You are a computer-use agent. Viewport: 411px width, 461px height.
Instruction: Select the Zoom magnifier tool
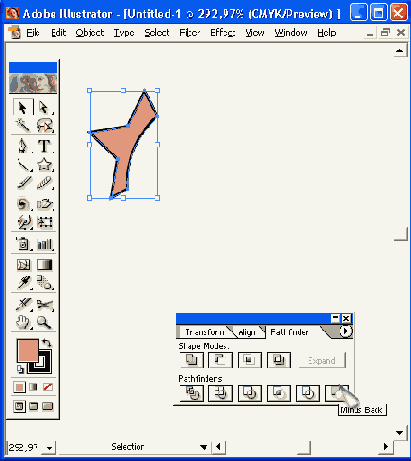tap(44, 322)
